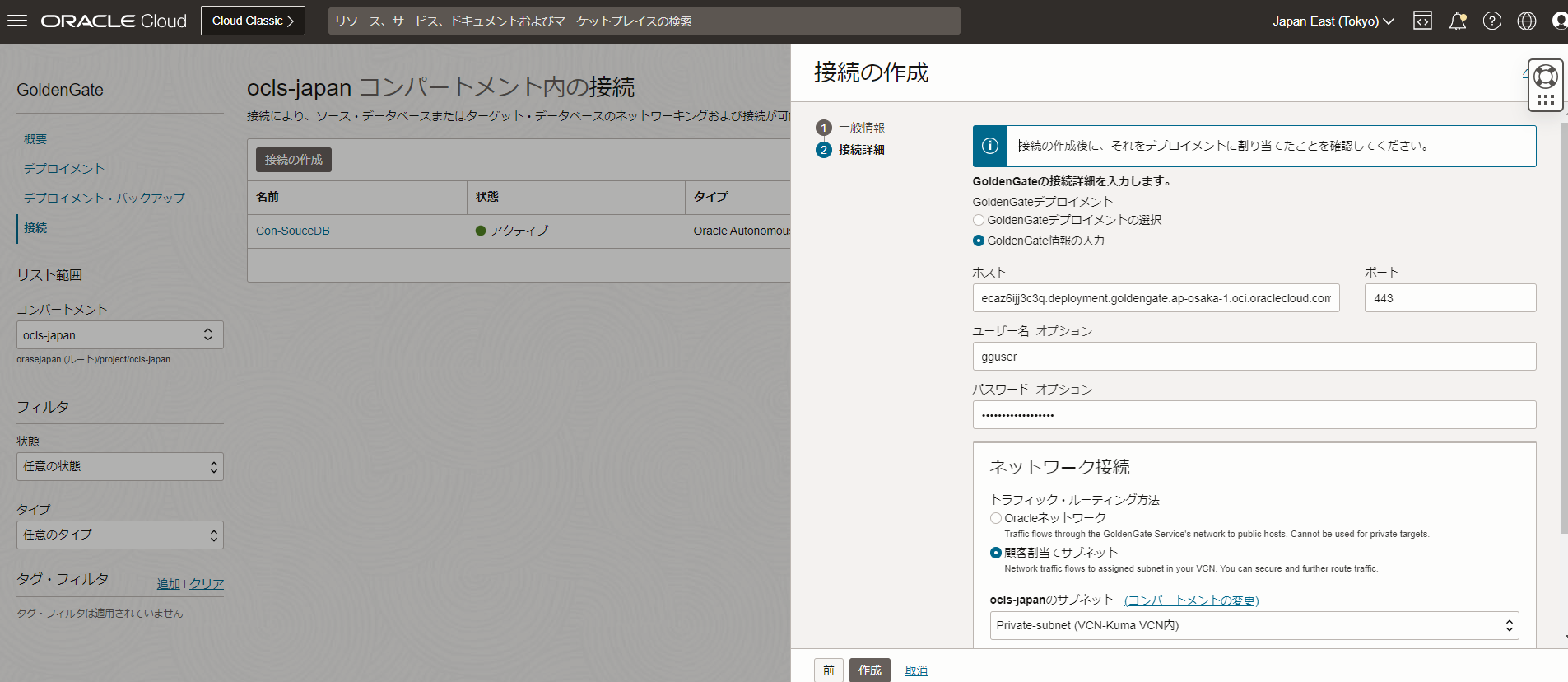1568x682 pixels.
Task: Click the Oracle Cloud logo
Action: tap(114, 21)
